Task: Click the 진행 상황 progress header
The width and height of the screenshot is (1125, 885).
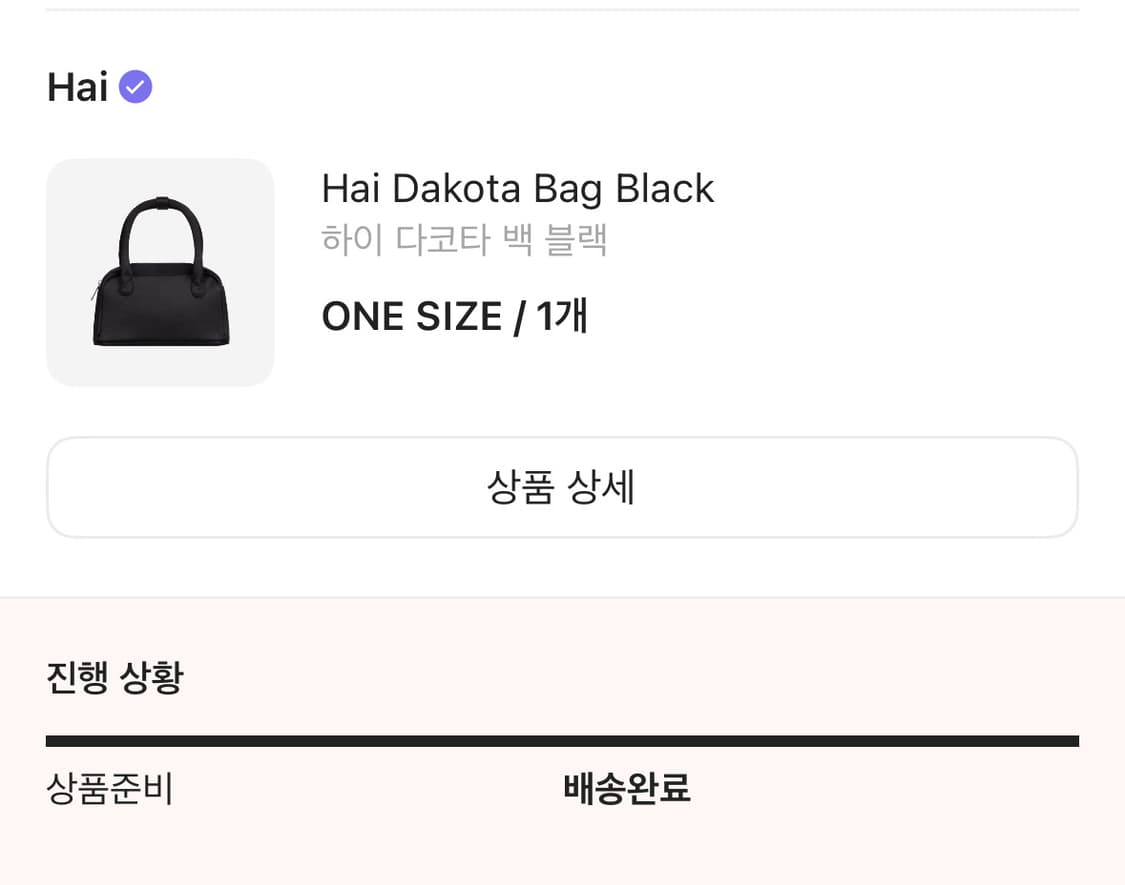Action: tap(114, 677)
